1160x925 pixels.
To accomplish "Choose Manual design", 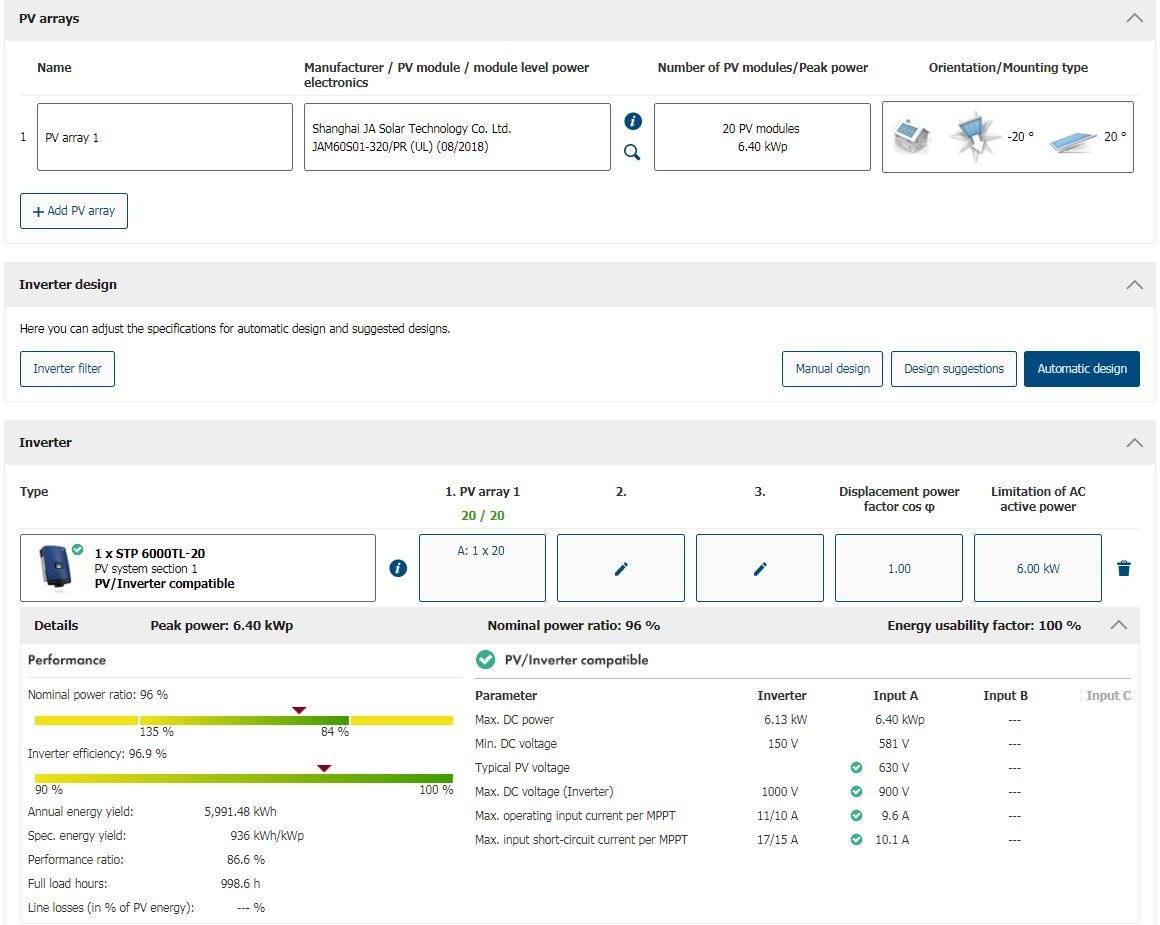I will (x=832, y=368).
